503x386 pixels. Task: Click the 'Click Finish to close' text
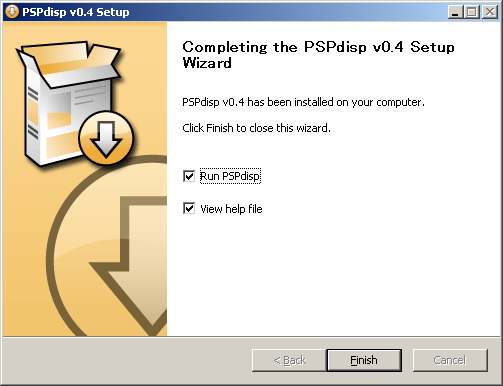click(256, 128)
